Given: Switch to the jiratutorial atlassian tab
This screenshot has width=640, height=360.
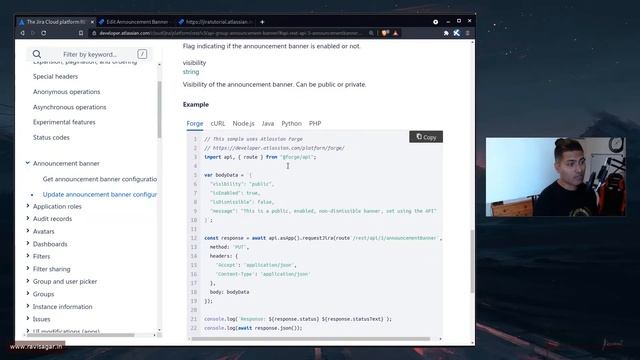Looking at the screenshot, I should pos(216,22).
